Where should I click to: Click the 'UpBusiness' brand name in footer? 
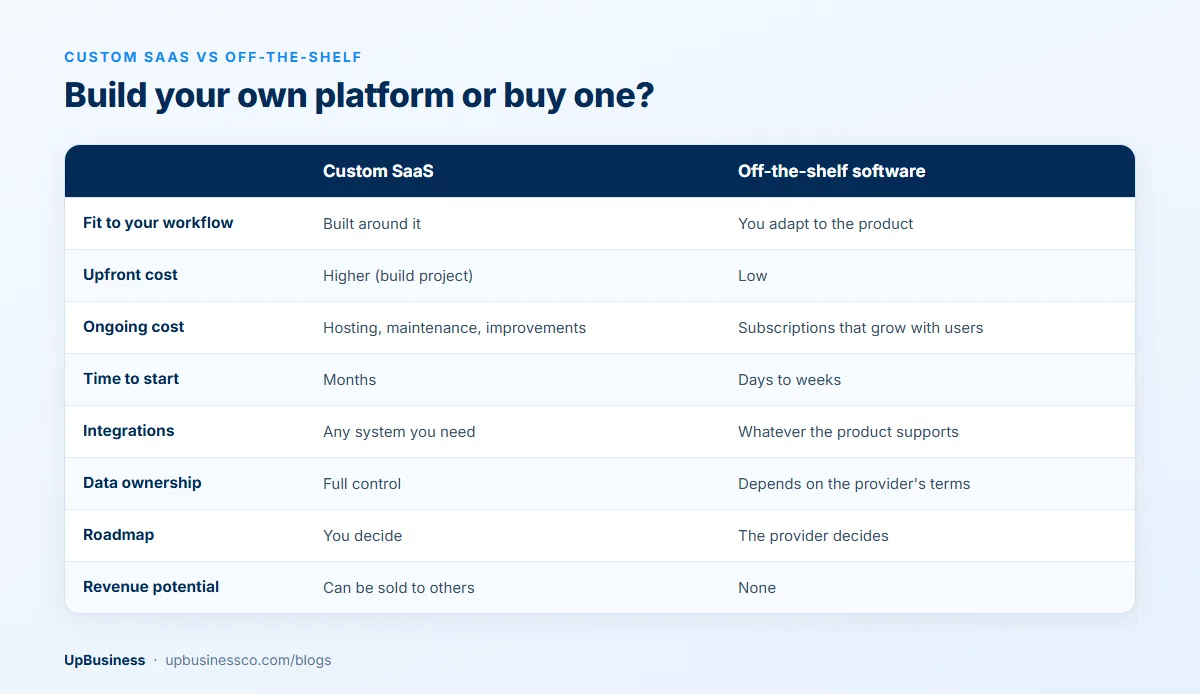pos(105,660)
